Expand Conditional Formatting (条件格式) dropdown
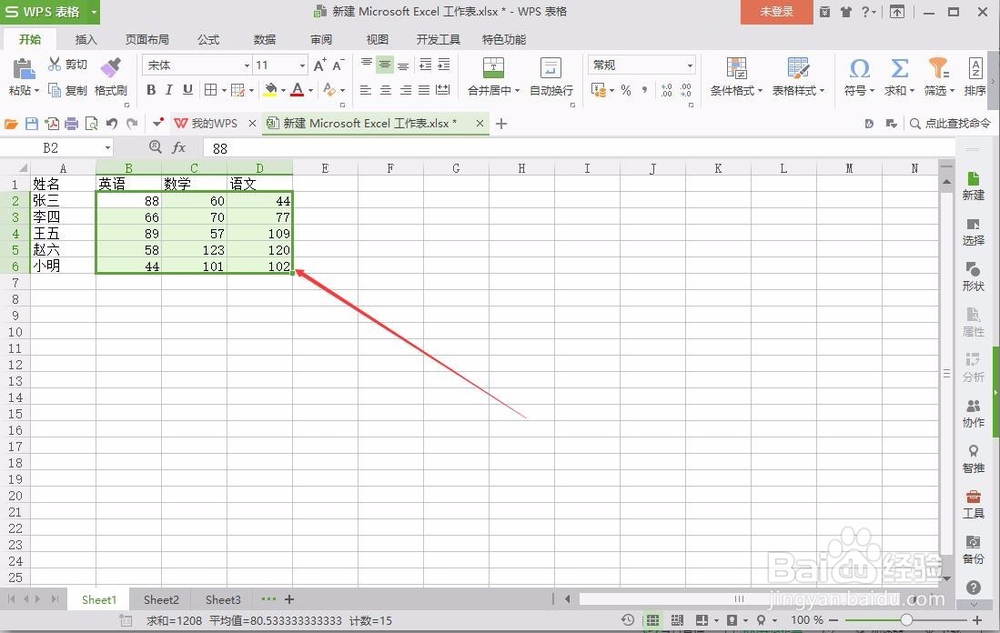 [760, 91]
